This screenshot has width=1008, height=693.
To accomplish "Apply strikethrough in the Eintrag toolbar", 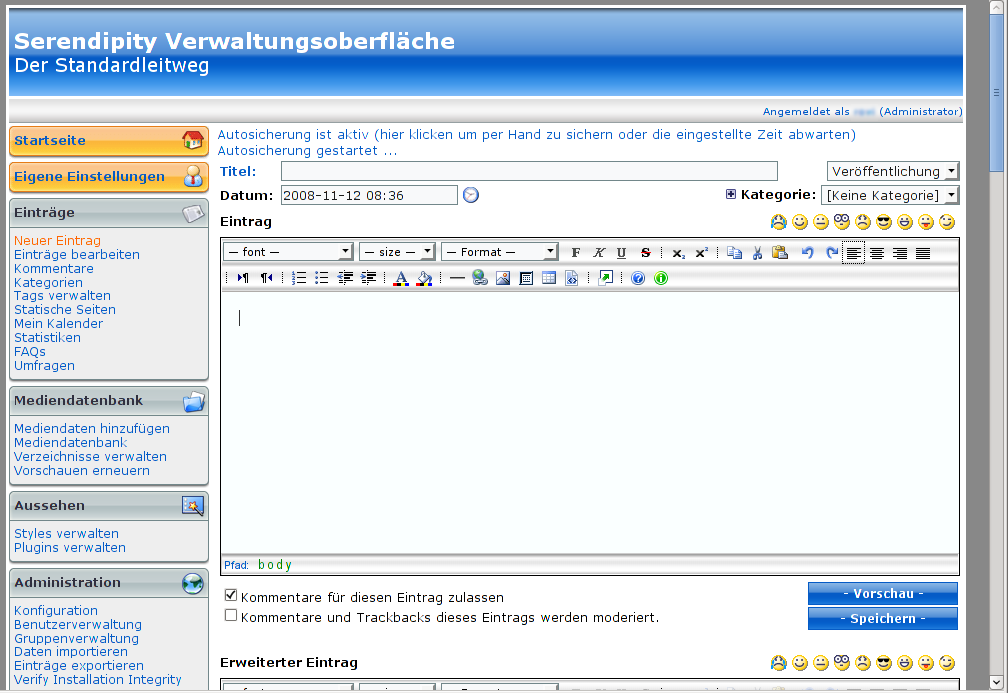I will (x=645, y=253).
